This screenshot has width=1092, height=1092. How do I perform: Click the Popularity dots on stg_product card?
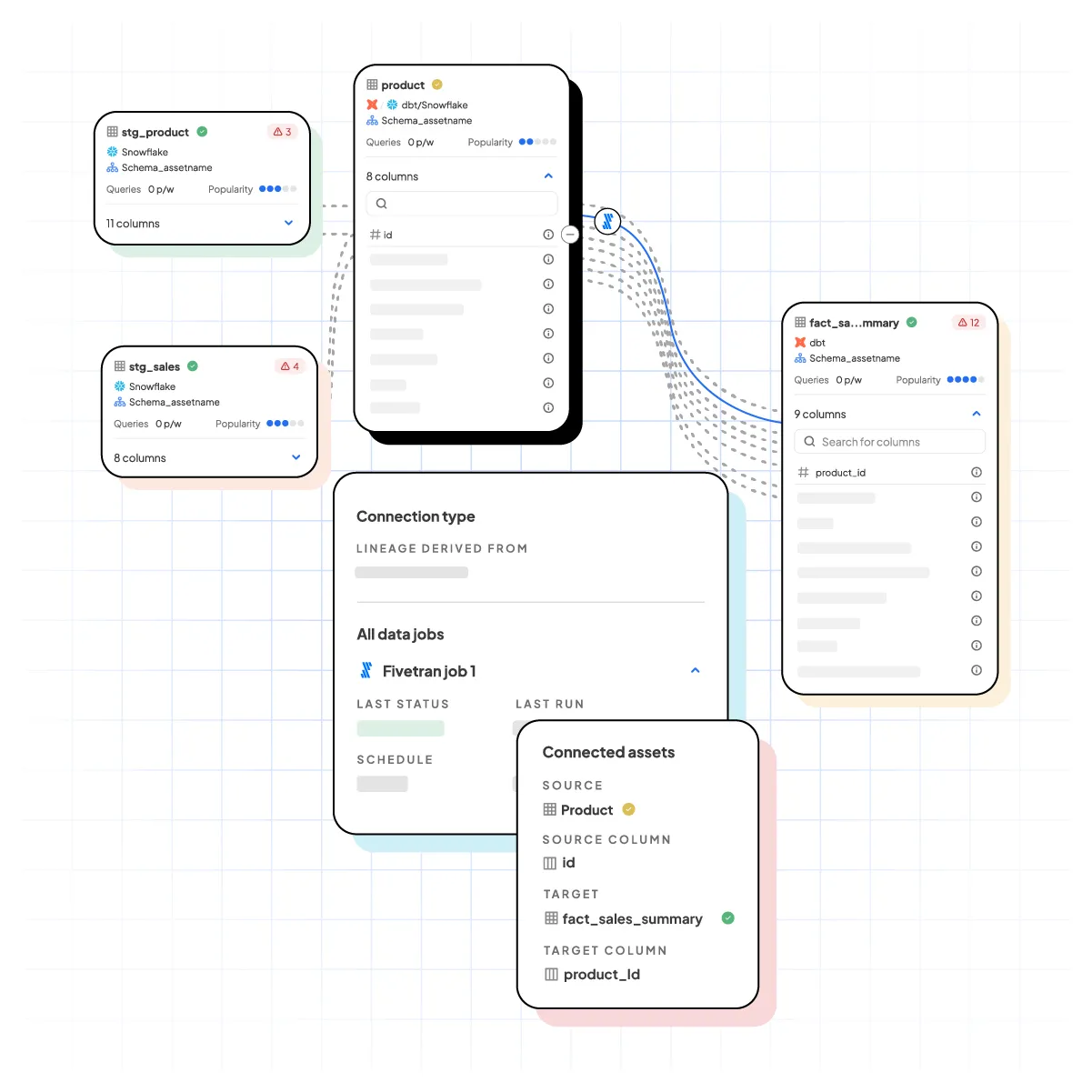point(277,189)
